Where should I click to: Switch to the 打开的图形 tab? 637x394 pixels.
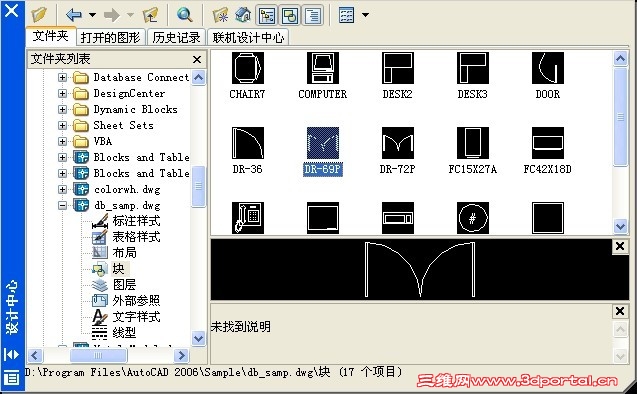[110, 37]
